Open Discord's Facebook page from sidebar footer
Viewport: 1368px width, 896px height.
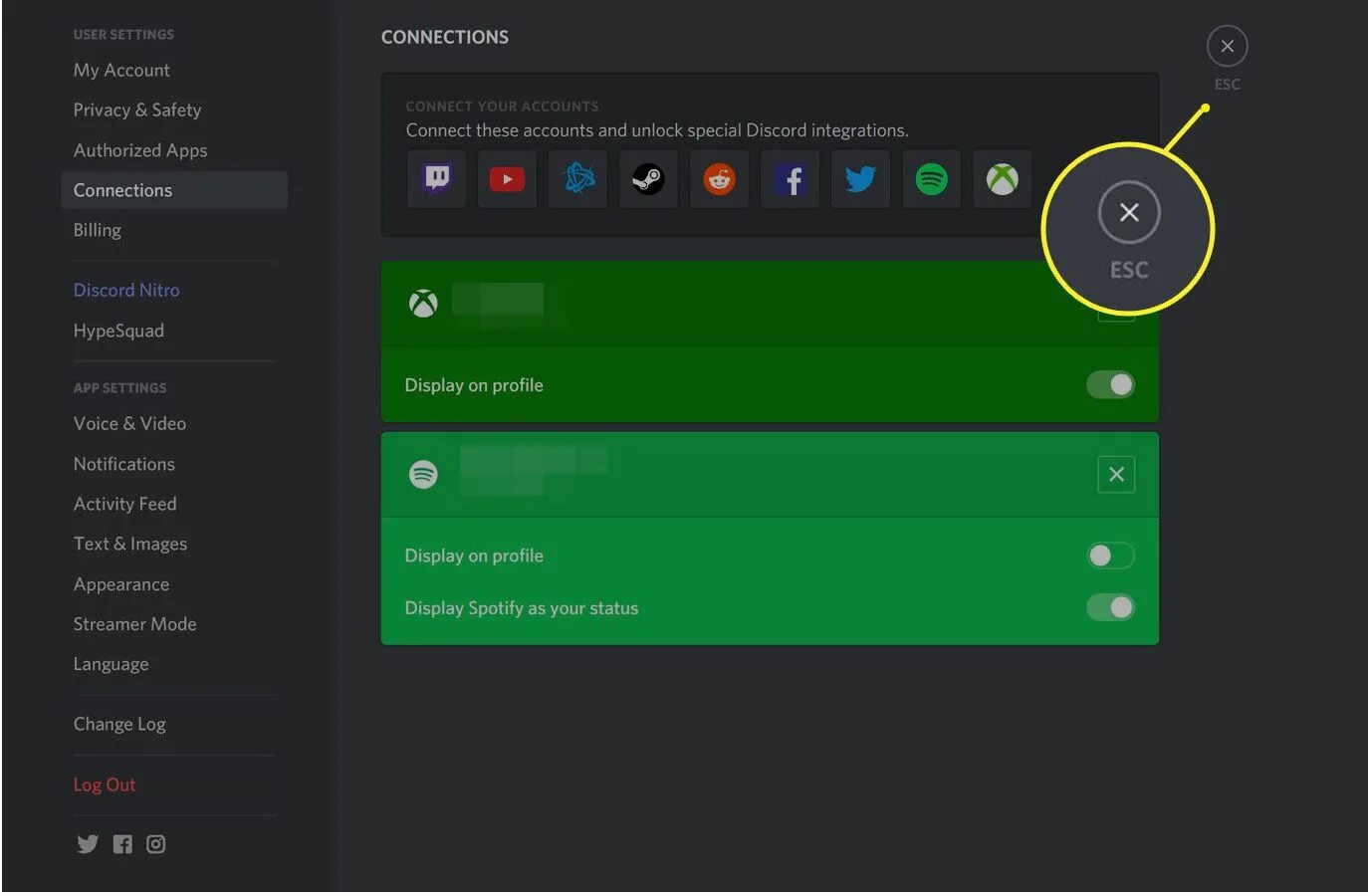[122, 844]
